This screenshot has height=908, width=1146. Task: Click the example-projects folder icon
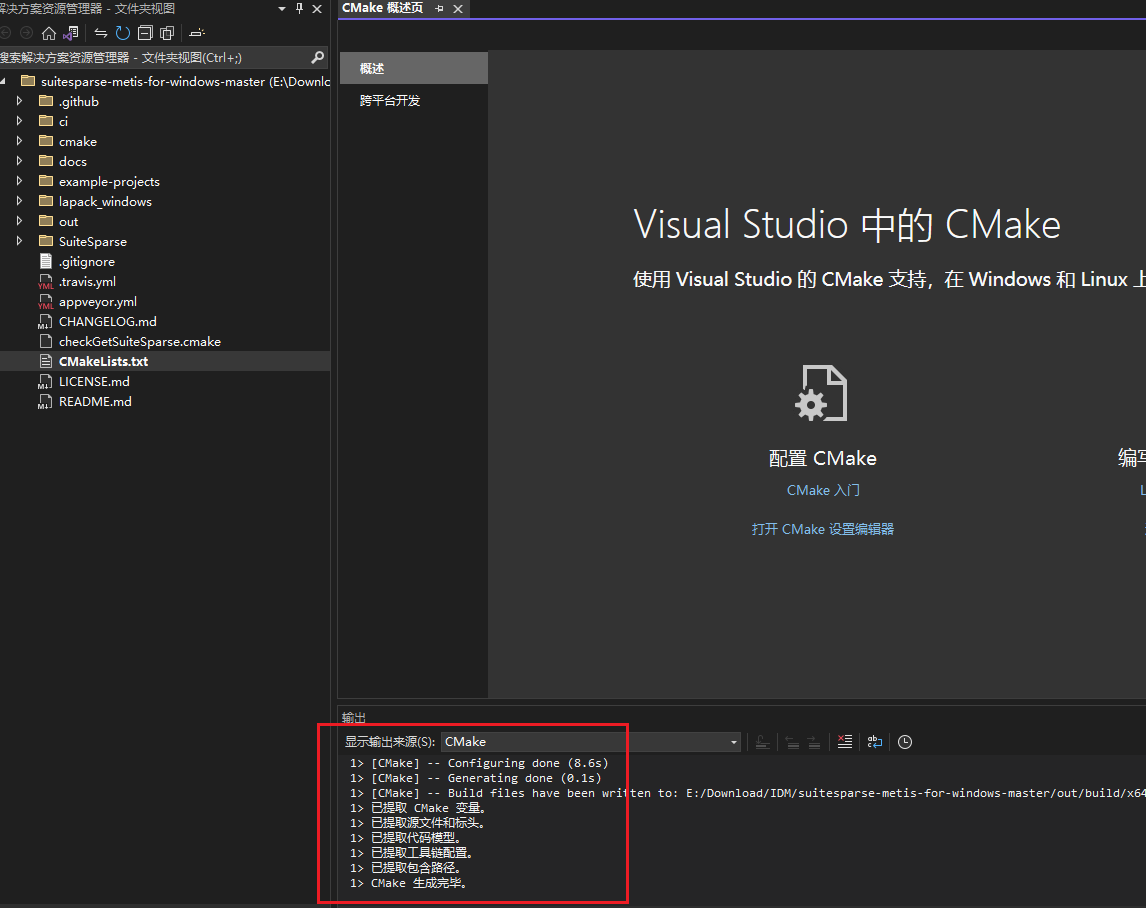pyautogui.click(x=46, y=181)
